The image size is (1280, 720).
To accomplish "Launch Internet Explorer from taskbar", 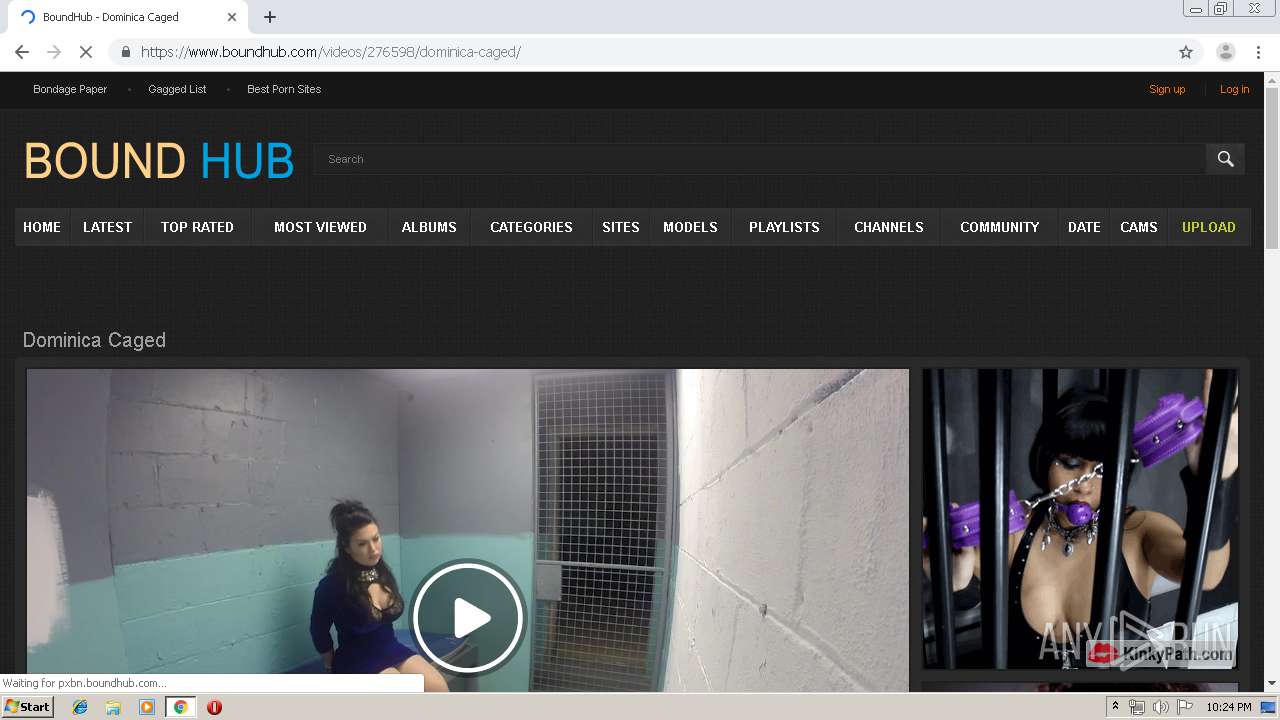I will coord(80,707).
